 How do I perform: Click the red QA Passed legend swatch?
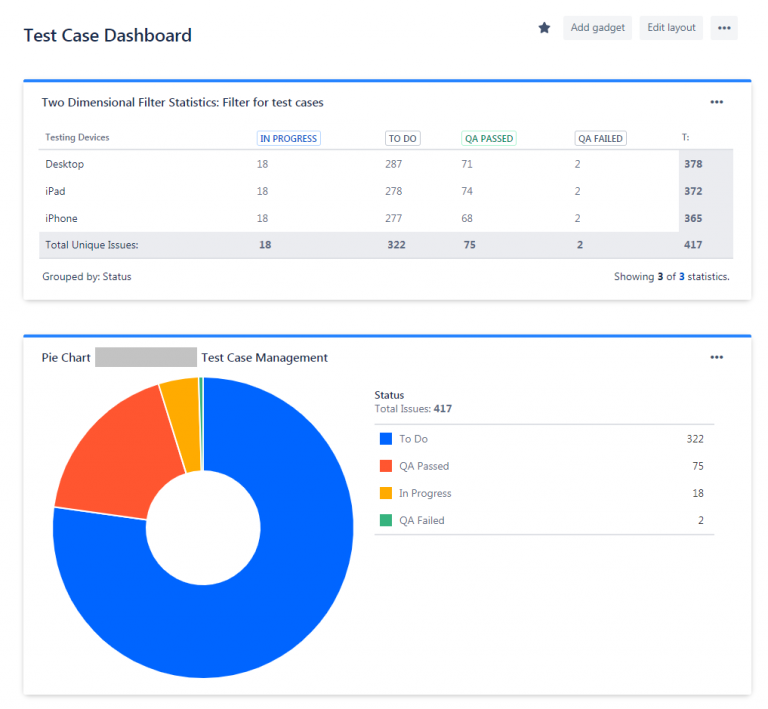tap(386, 466)
